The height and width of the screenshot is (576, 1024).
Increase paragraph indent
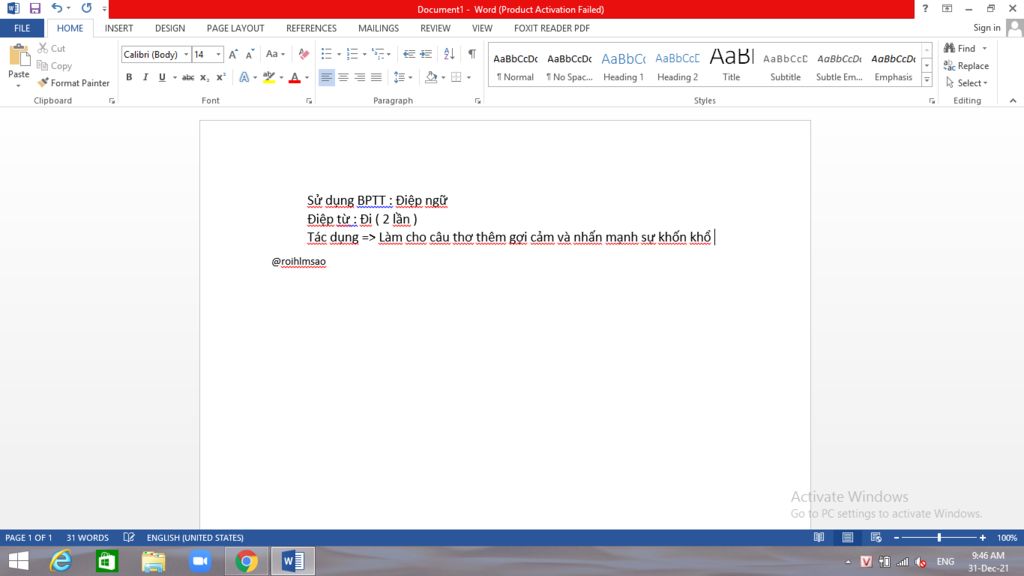click(426, 54)
